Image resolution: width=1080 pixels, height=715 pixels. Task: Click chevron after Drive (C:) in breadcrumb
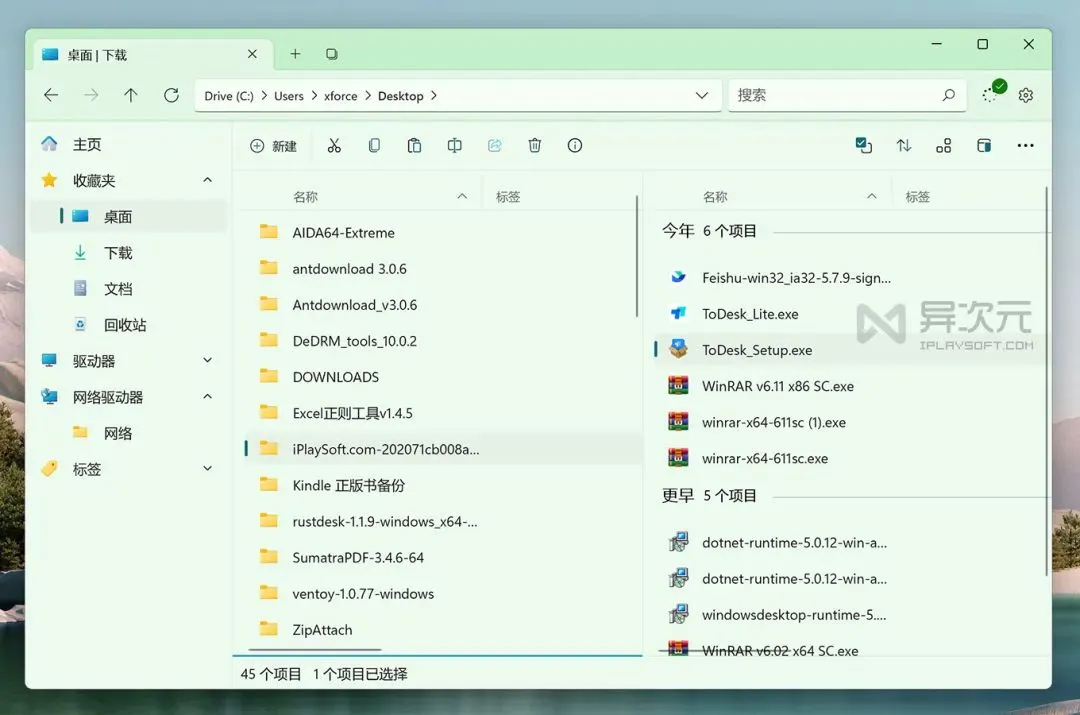(x=264, y=96)
